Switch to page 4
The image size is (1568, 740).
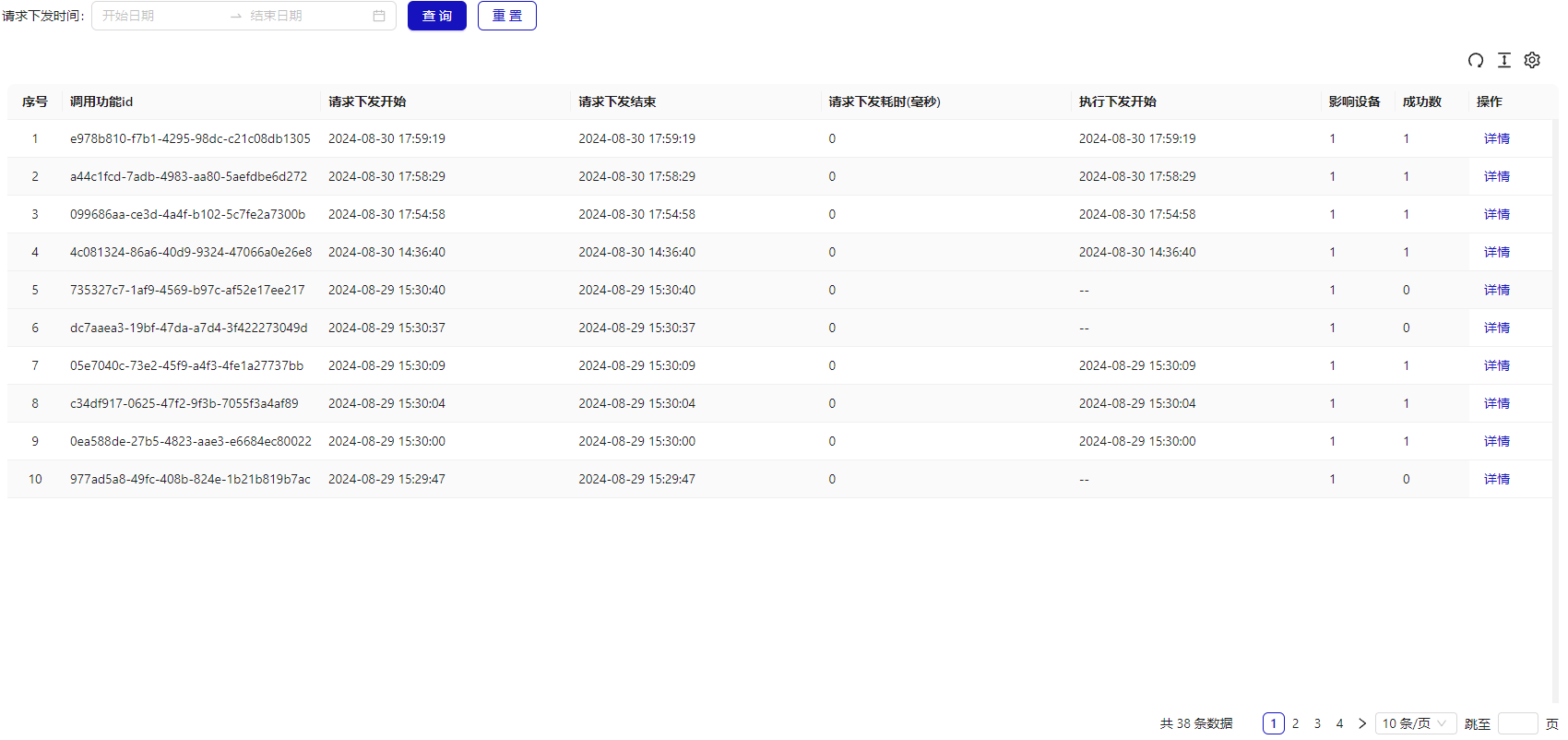click(x=1339, y=723)
